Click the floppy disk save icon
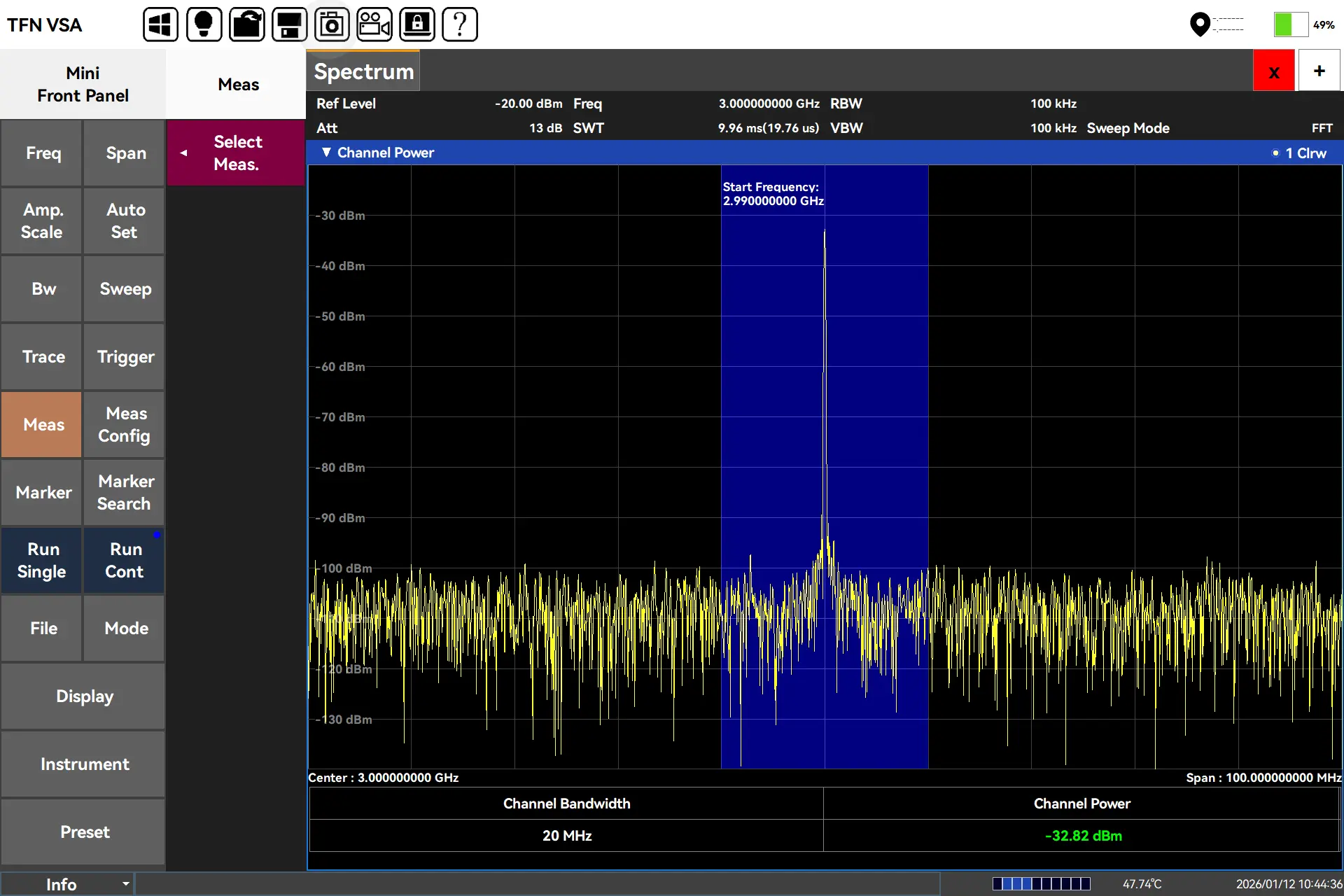Screen dimensions: 1344x896 [x=289, y=24]
